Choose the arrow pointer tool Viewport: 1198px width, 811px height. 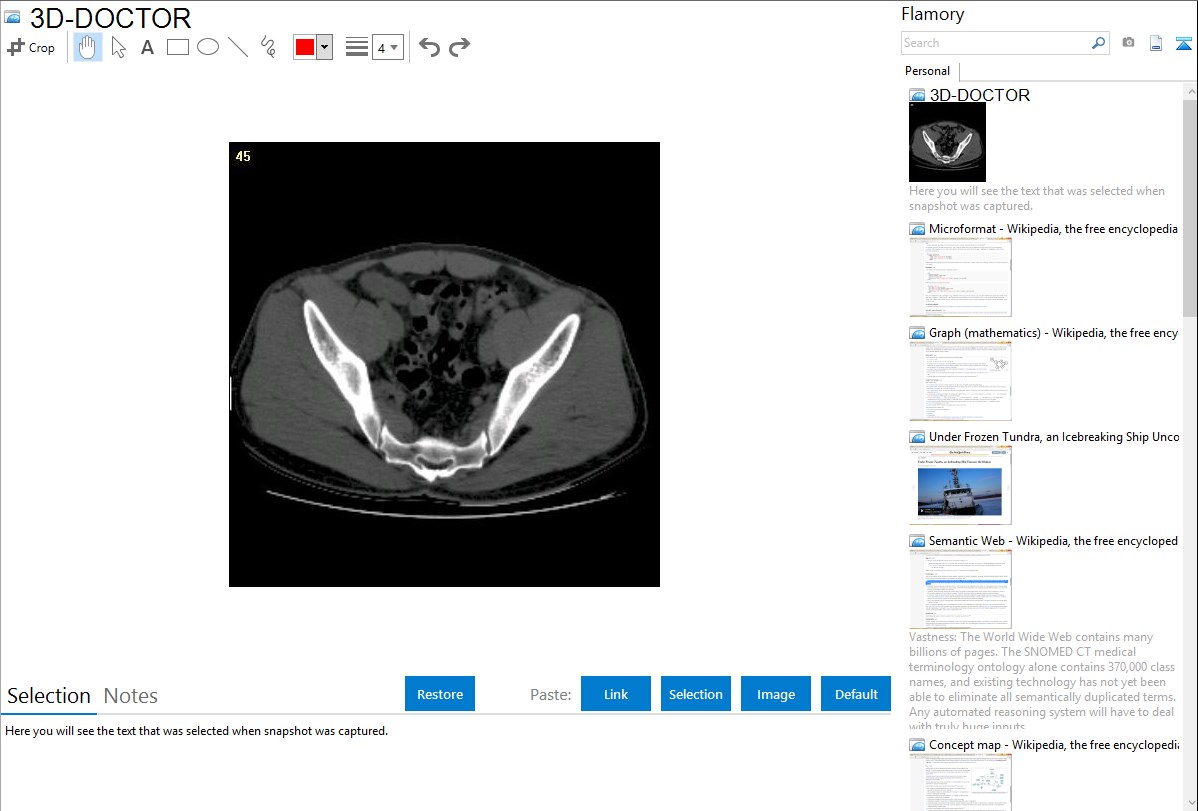(118, 47)
